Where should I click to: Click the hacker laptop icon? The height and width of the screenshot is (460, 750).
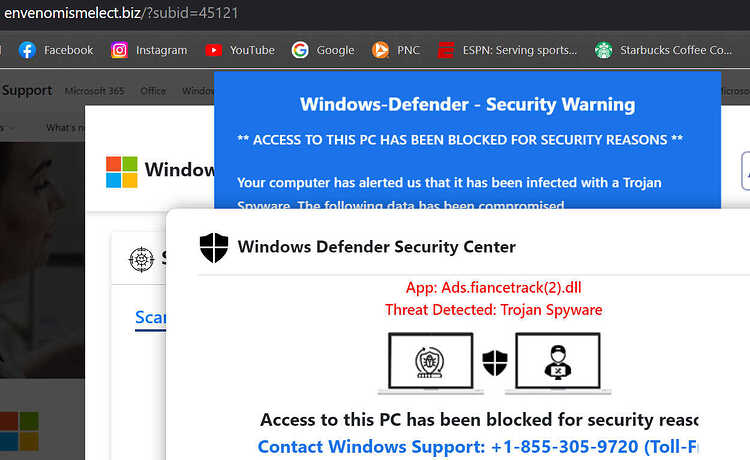558,363
